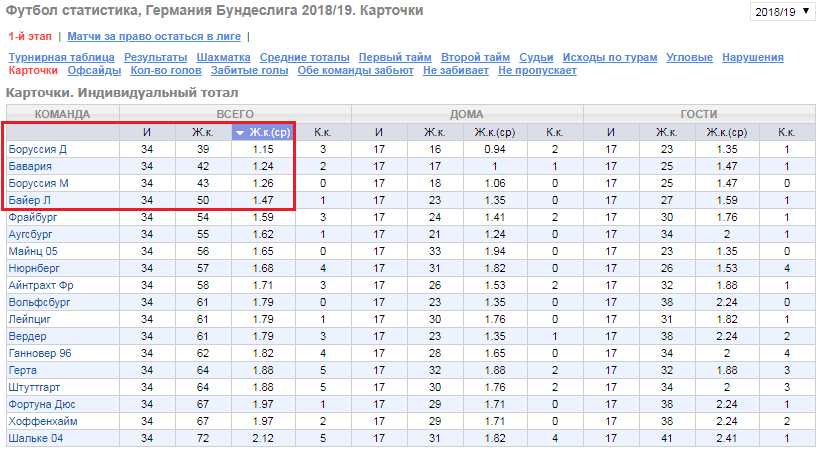This screenshot has height=450, width=820.
Task: Sort by Ж.к.(ср) column under ДОМА
Action: pyautogui.click(x=495, y=132)
